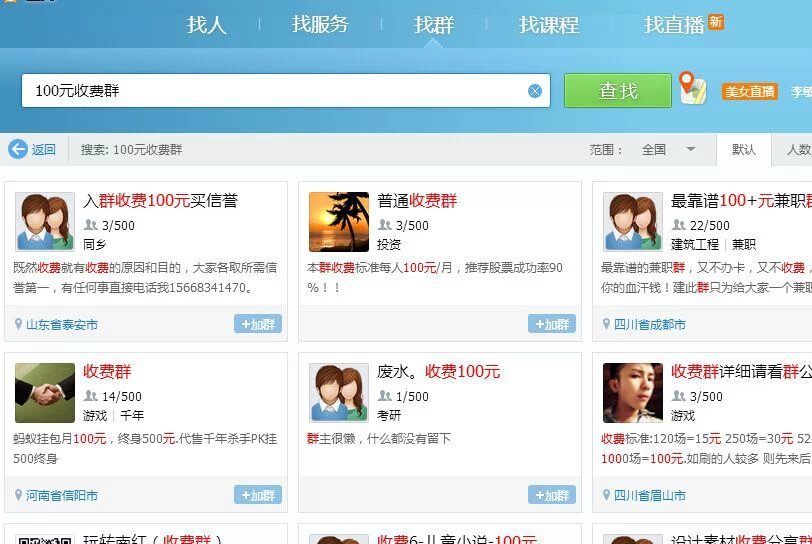Viewport: 812px width, 544px height.
Task: Expand the 全国 range dropdown
Action: tap(690, 149)
